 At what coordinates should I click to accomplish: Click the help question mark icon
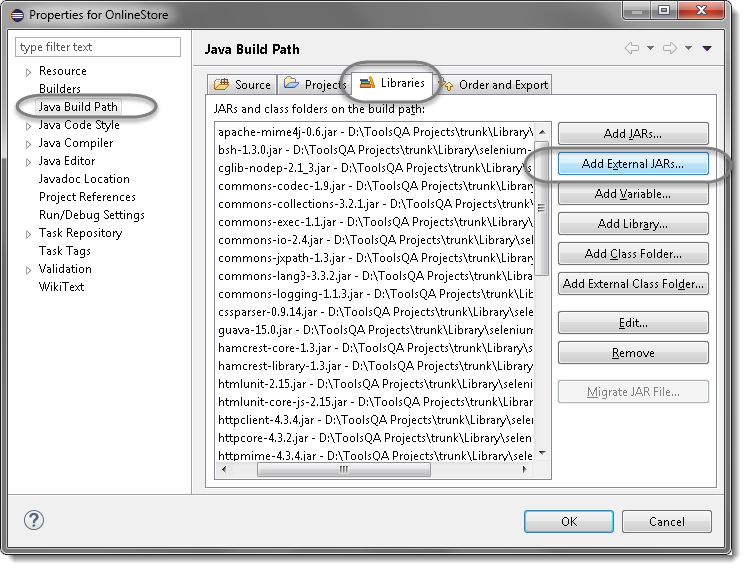pos(33,520)
